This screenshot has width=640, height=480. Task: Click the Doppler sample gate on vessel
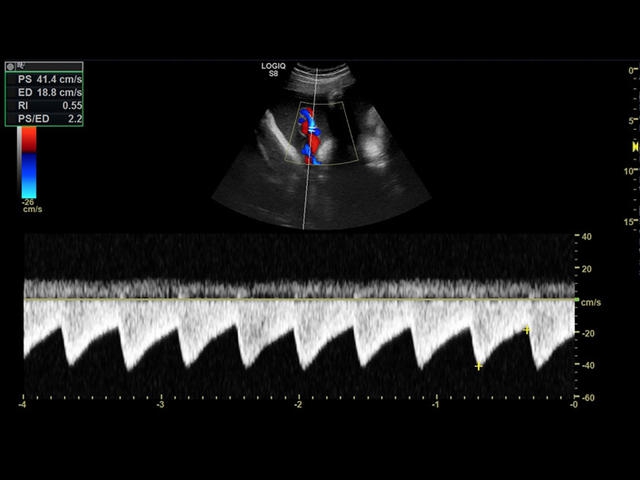click(311, 130)
